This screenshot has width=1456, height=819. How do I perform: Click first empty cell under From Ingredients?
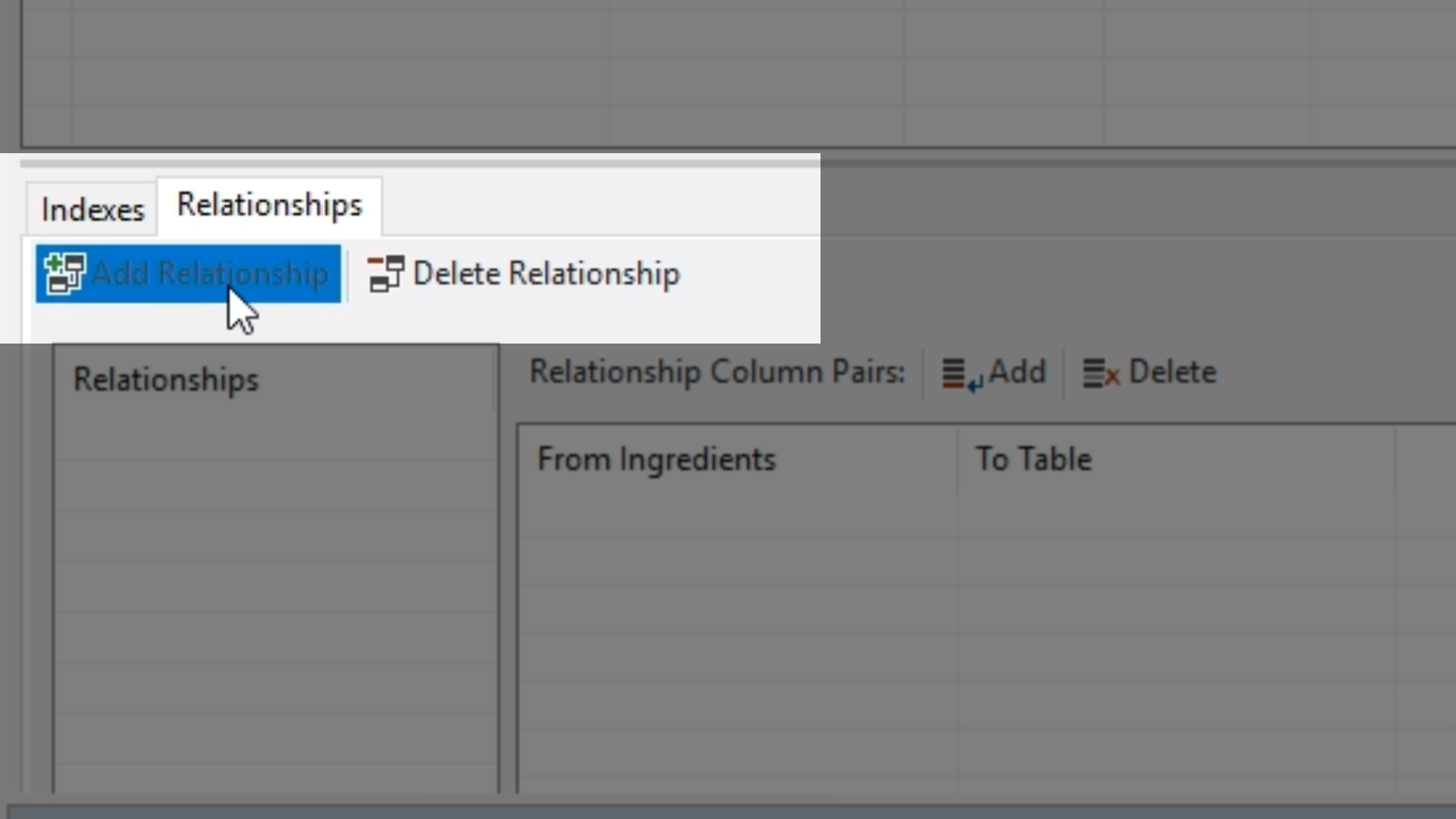736,514
